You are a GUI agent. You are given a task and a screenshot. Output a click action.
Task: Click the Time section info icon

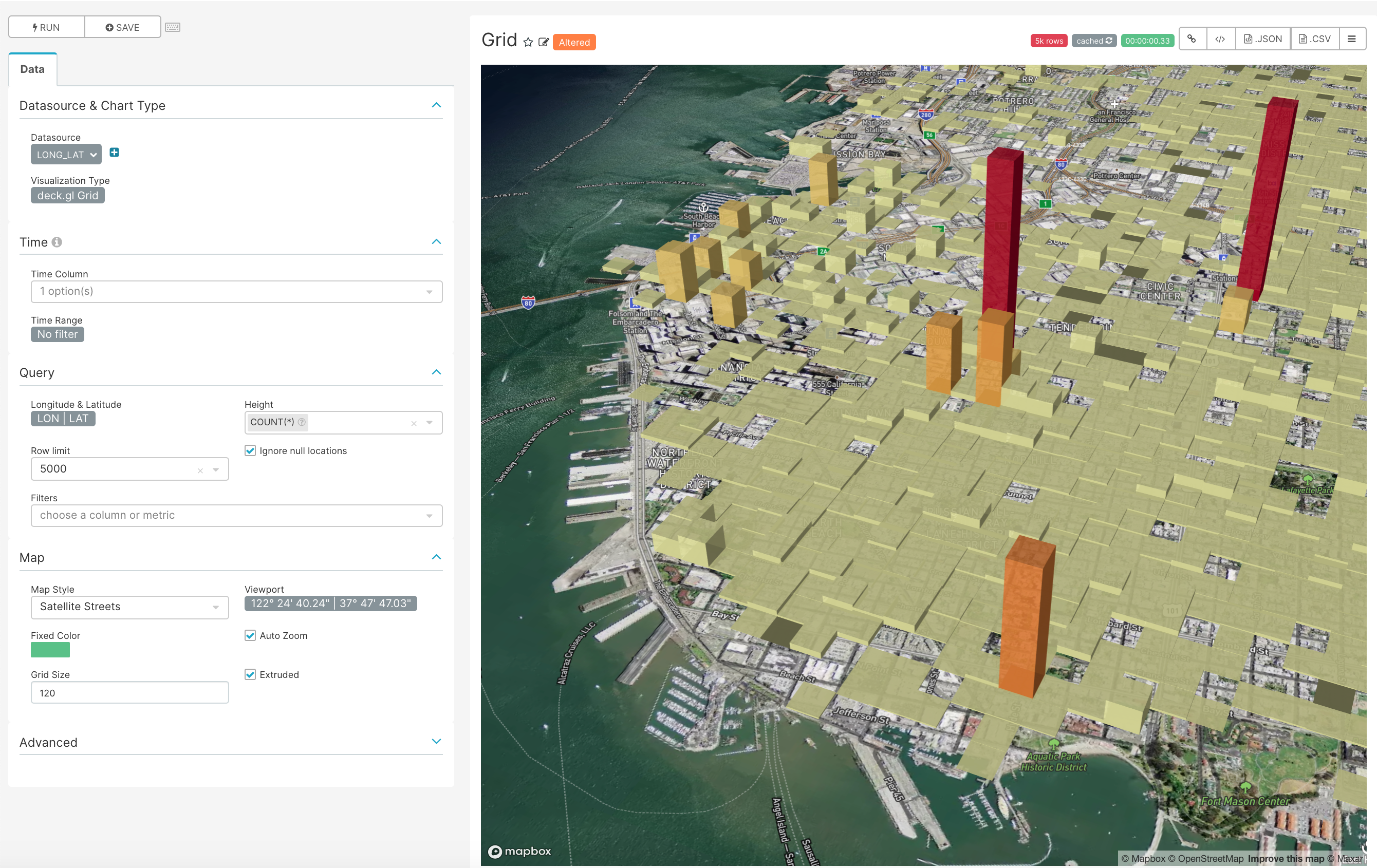click(x=57, y=242)
